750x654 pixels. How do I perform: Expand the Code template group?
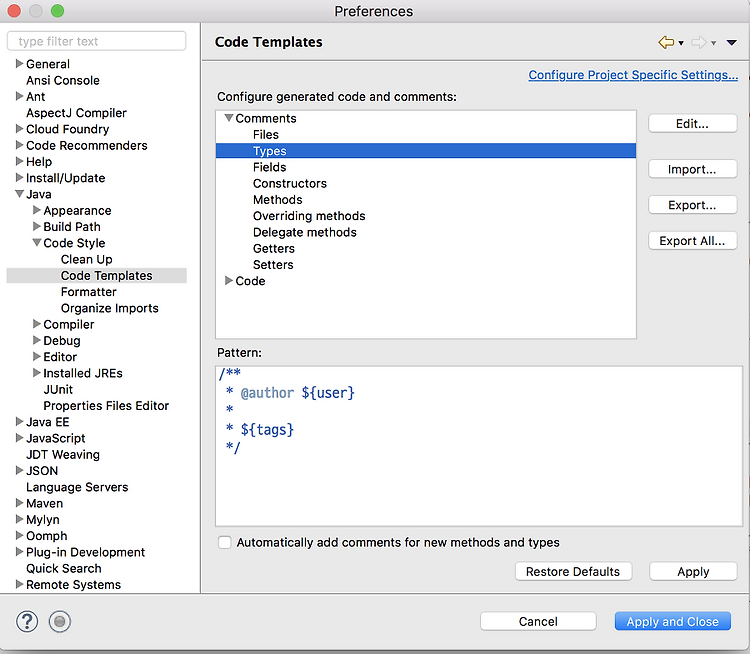tap(229, 280)
